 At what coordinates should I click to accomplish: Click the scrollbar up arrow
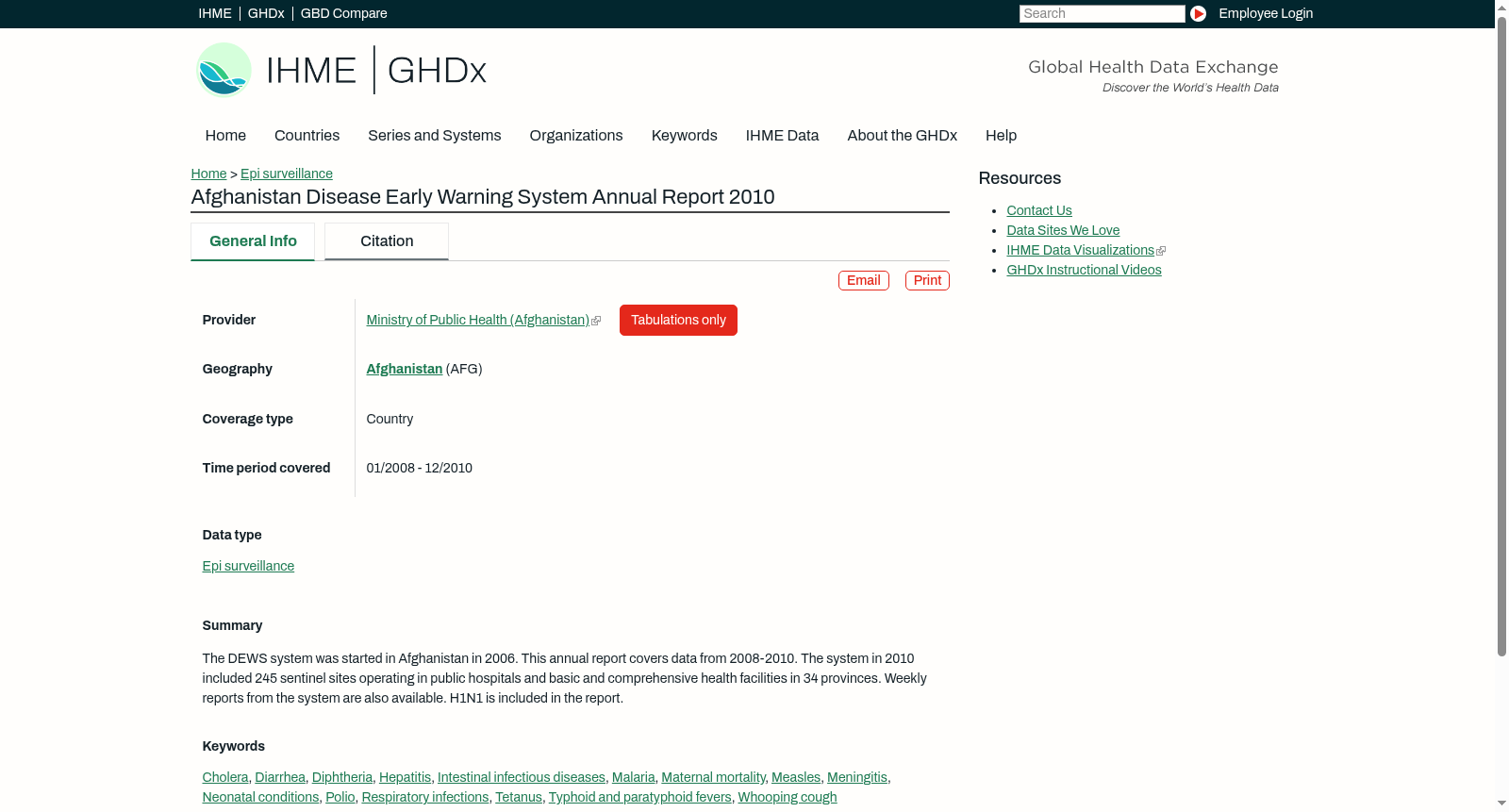(1501, 7)
